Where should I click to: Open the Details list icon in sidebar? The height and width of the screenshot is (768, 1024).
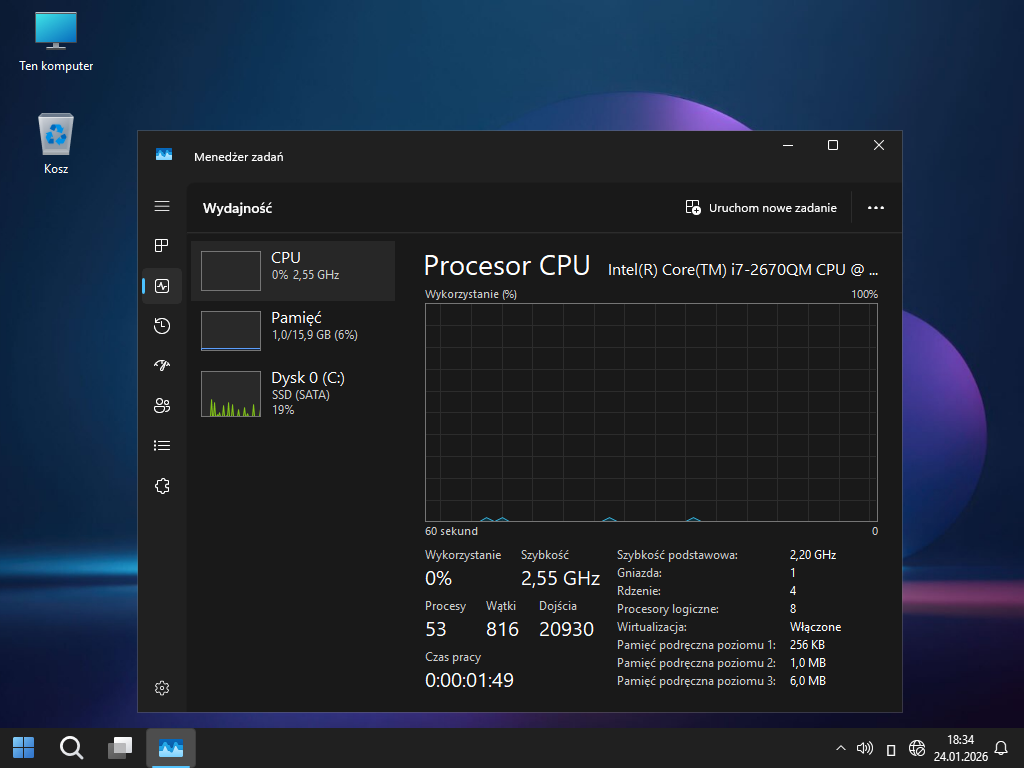162,446
